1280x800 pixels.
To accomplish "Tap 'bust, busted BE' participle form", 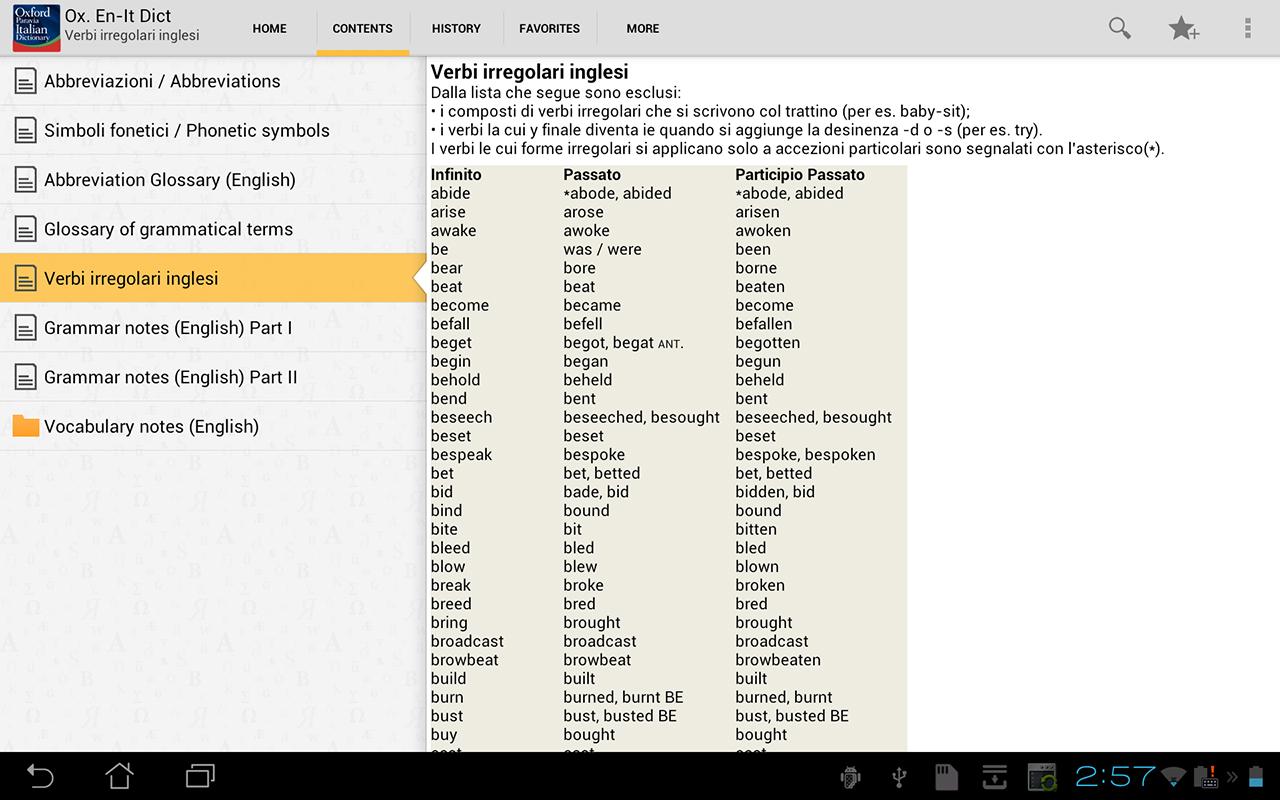I will click(792, 716).
